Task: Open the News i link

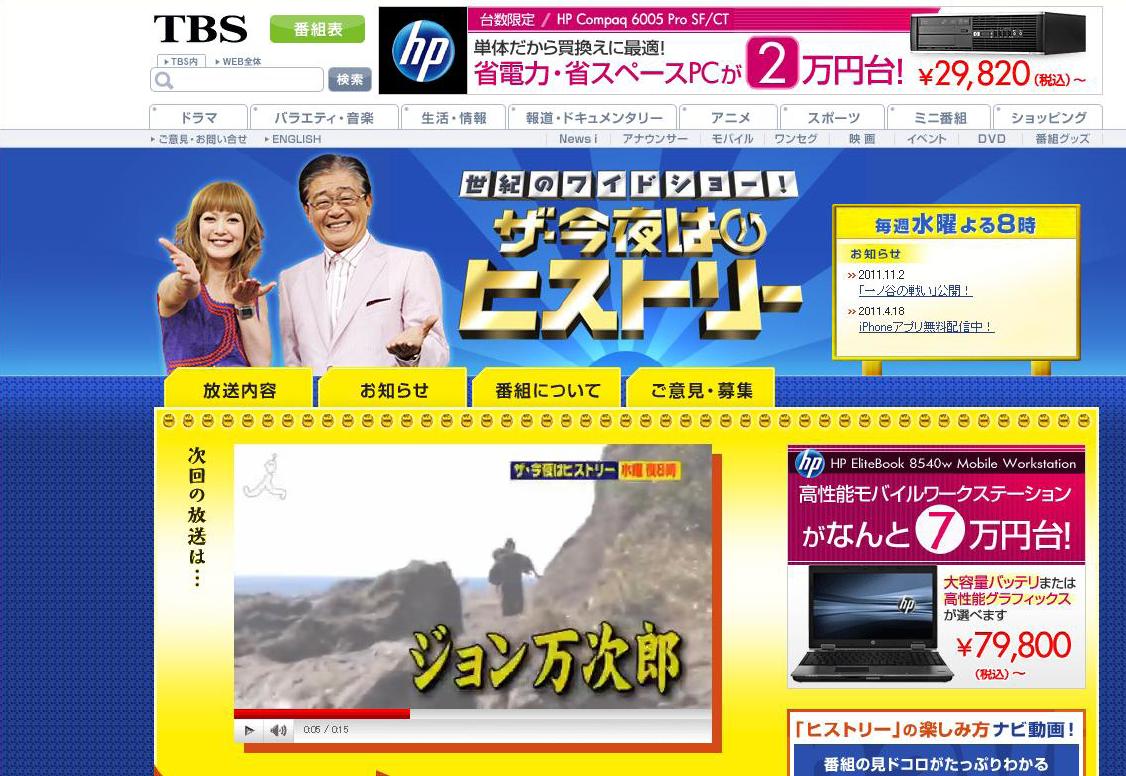Action: click(x=577, y=139)
